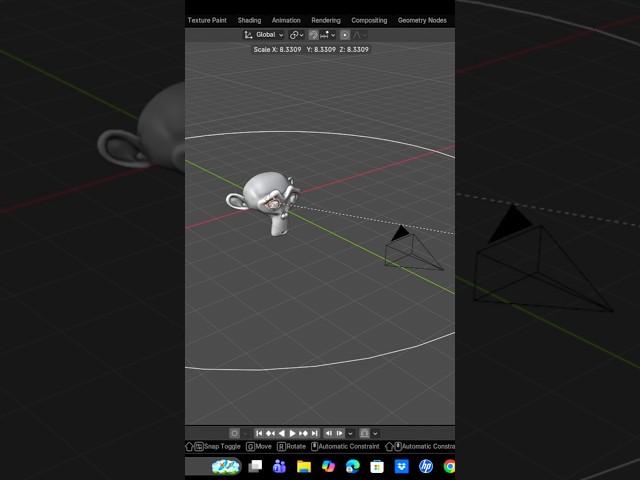The image size is (640, 480).
Task: Open the auto keyframing options dropdown
Action: tap(245, 433)
